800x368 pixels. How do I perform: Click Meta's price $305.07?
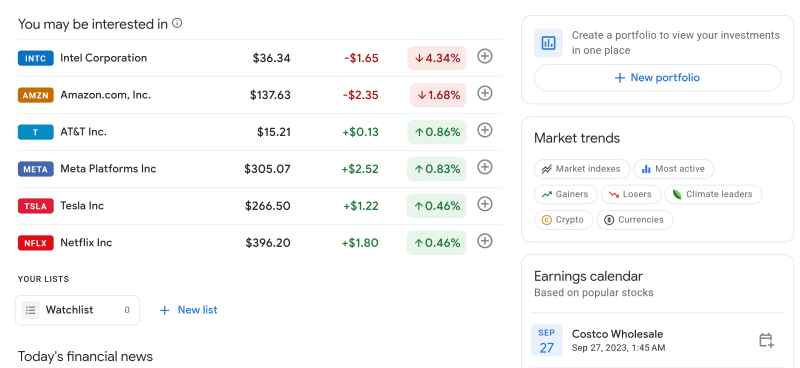coord(267,169)
